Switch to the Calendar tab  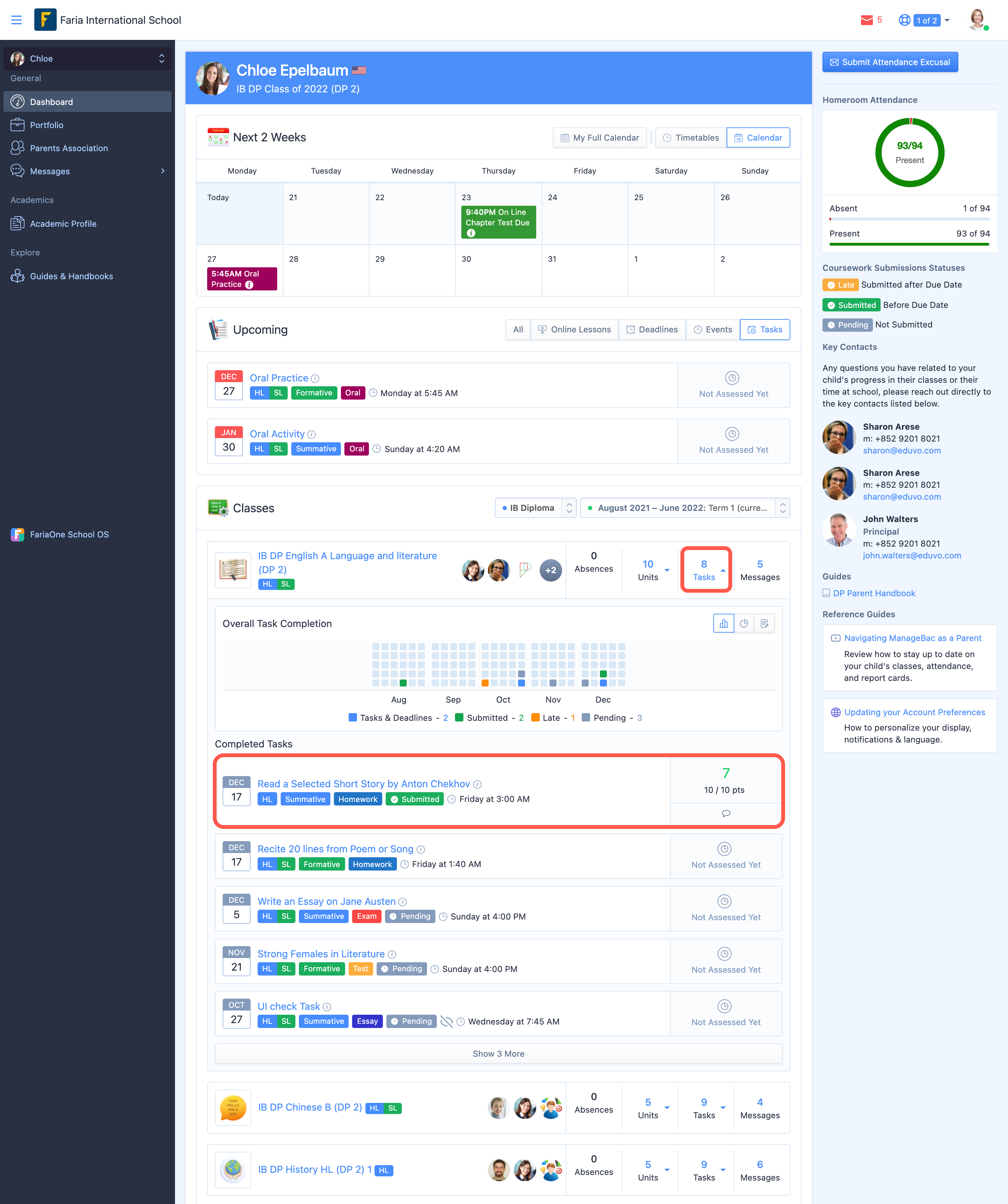[758, 138]
